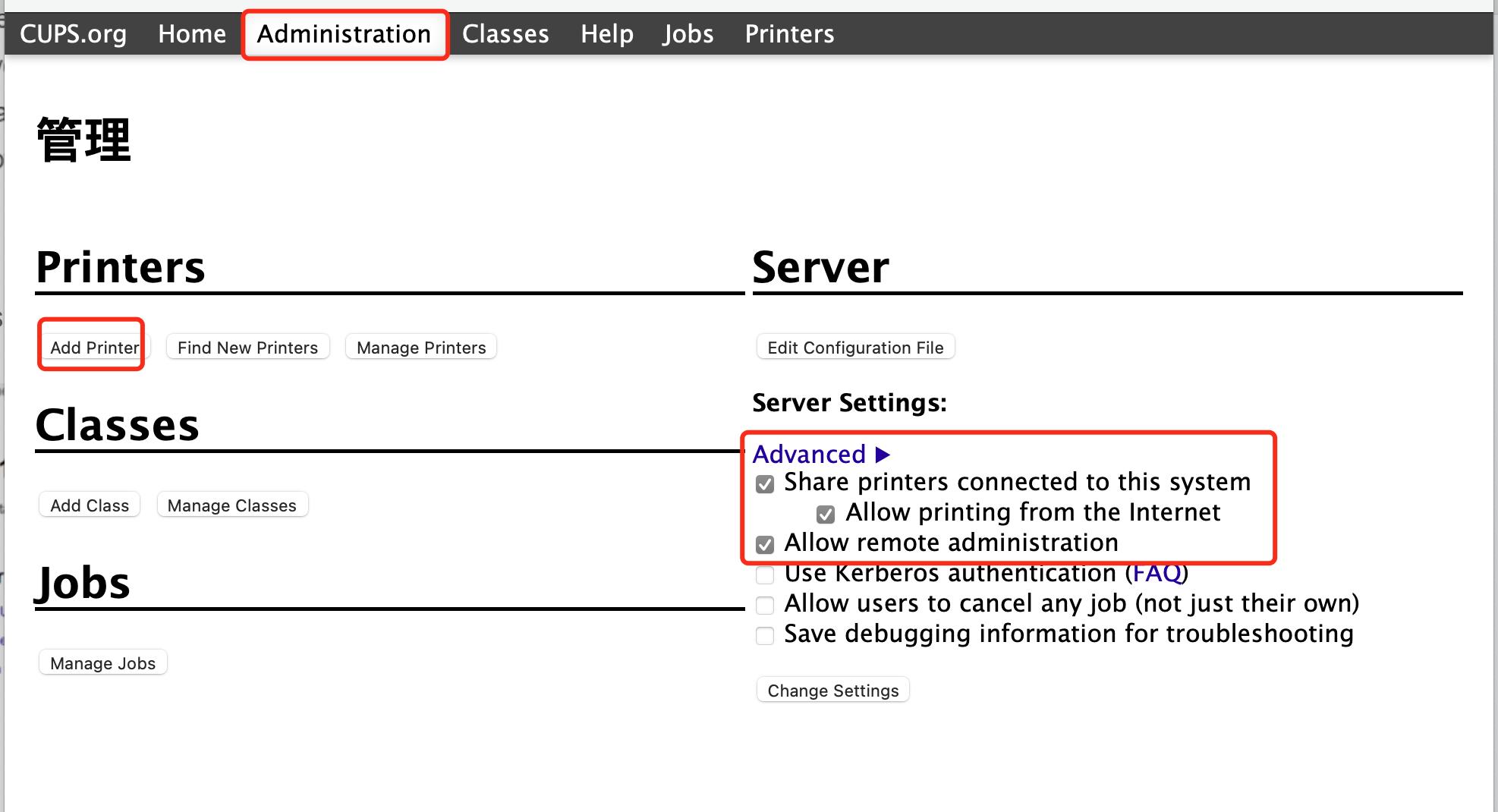Open Manage Classes

[232, 505]
